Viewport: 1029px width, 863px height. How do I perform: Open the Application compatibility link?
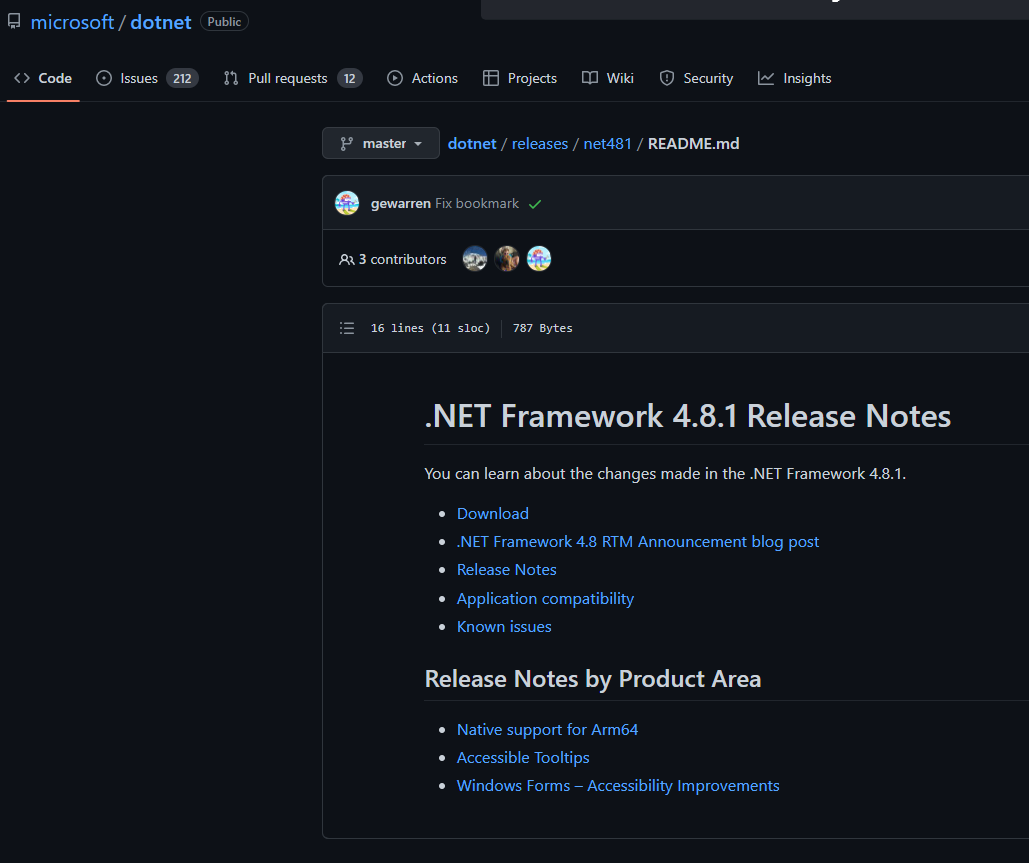[545, 599]
